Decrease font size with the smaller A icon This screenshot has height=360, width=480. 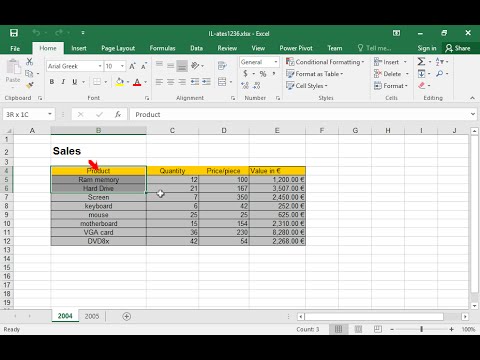pos(144,66)
